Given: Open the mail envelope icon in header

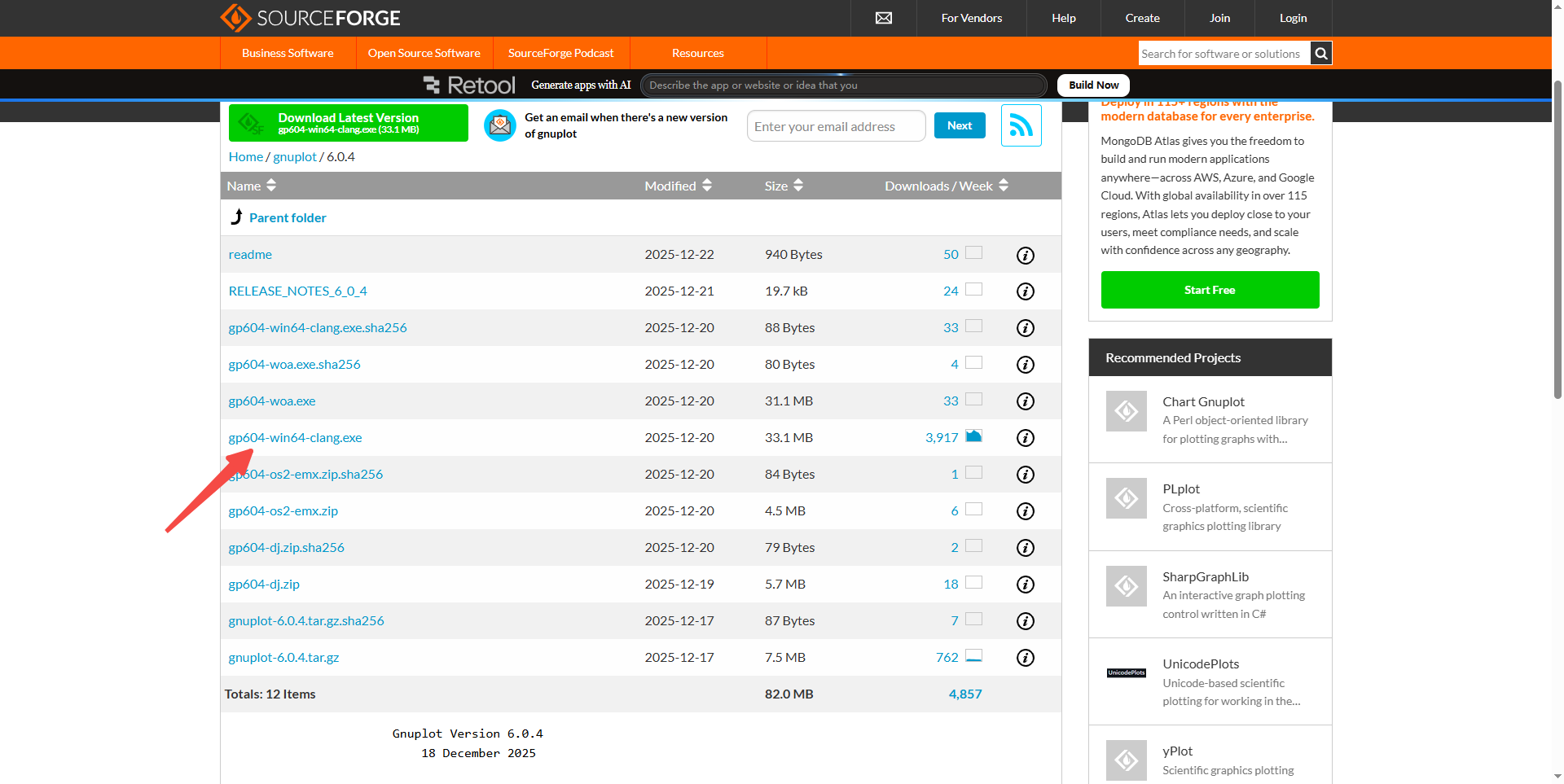Looking at the screenshot, I should pyautogui.click(x=883, y=18).
